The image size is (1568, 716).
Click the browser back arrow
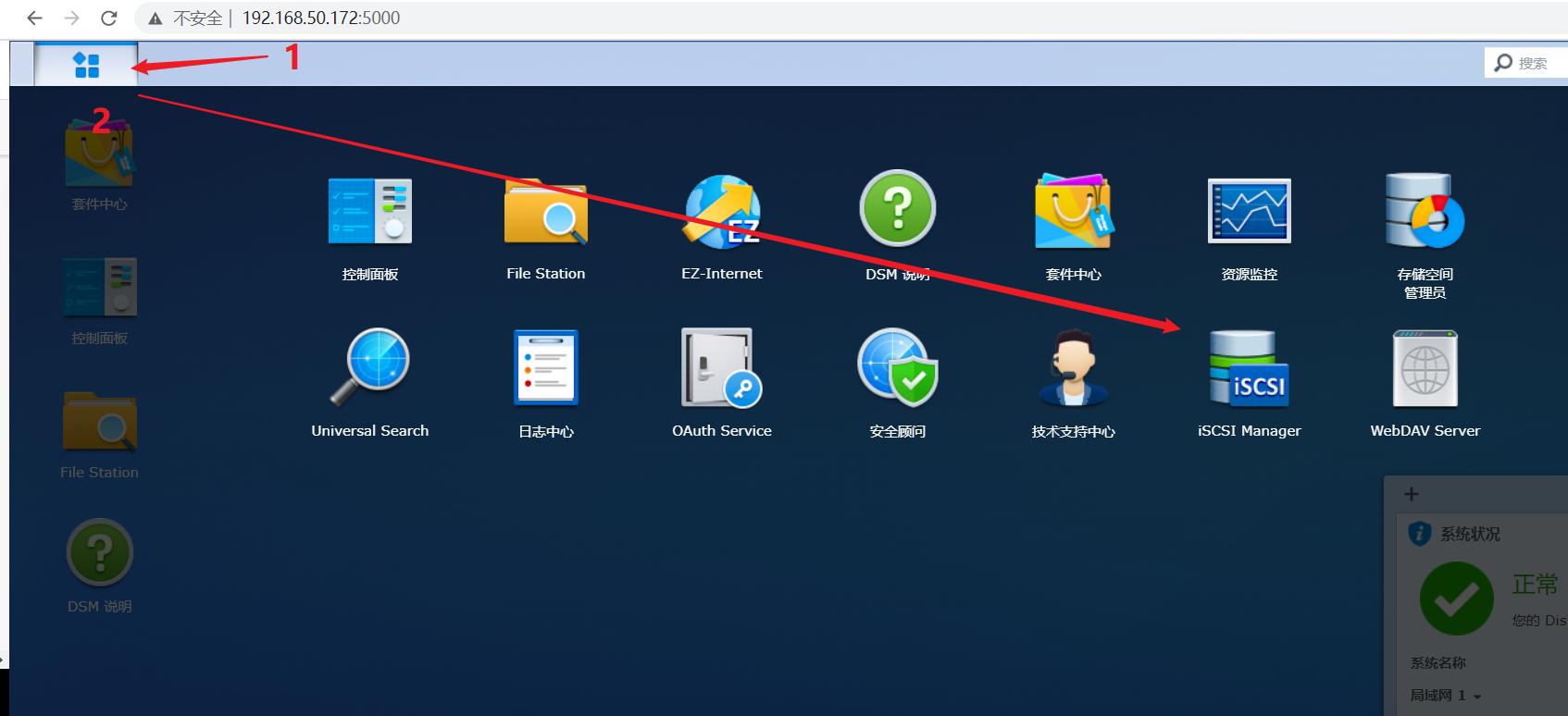pyautogui.click(x=34, y=18)
